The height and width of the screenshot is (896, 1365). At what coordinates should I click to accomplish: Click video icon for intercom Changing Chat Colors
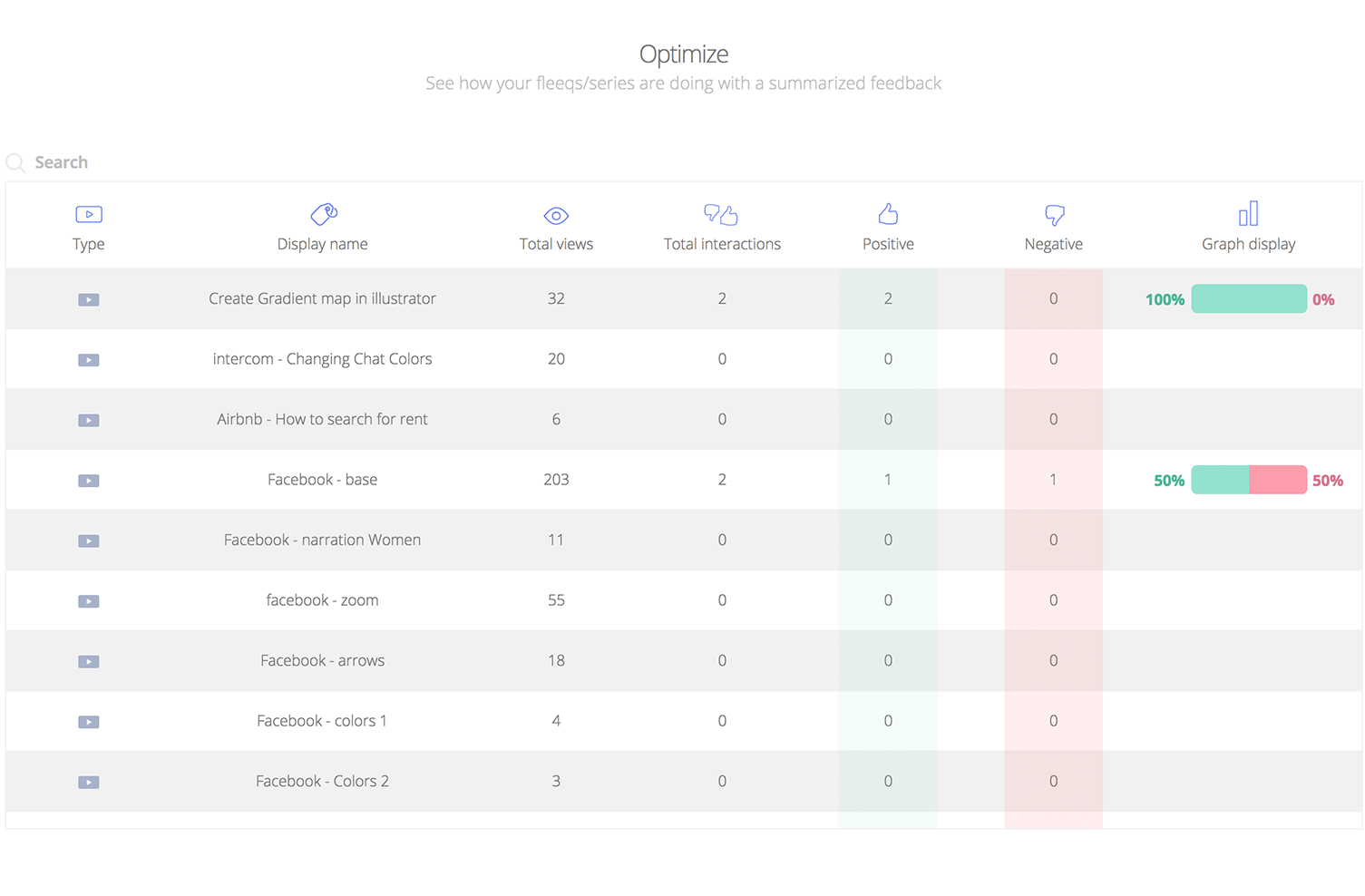89,360
